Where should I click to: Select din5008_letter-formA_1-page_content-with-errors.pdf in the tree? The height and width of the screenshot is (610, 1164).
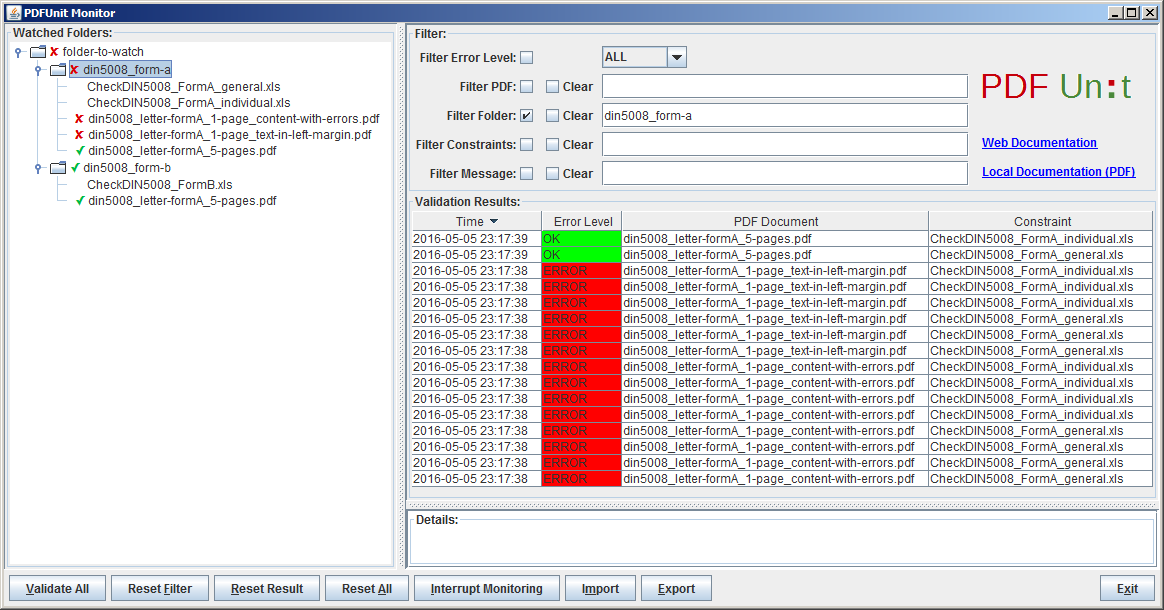[234, 119]
